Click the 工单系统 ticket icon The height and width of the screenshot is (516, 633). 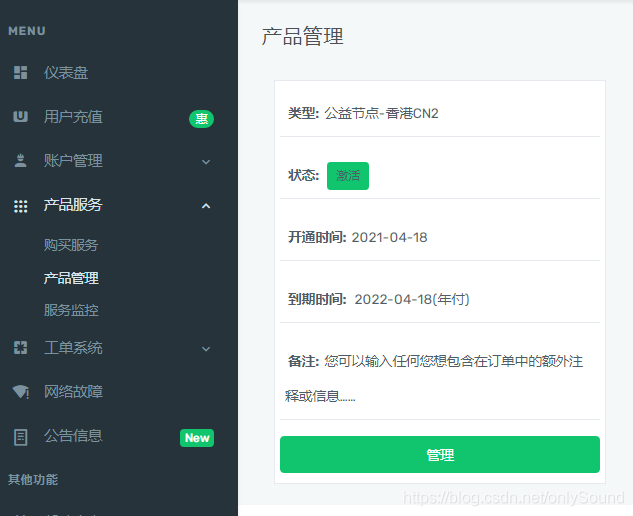click(x=20, y=348)
